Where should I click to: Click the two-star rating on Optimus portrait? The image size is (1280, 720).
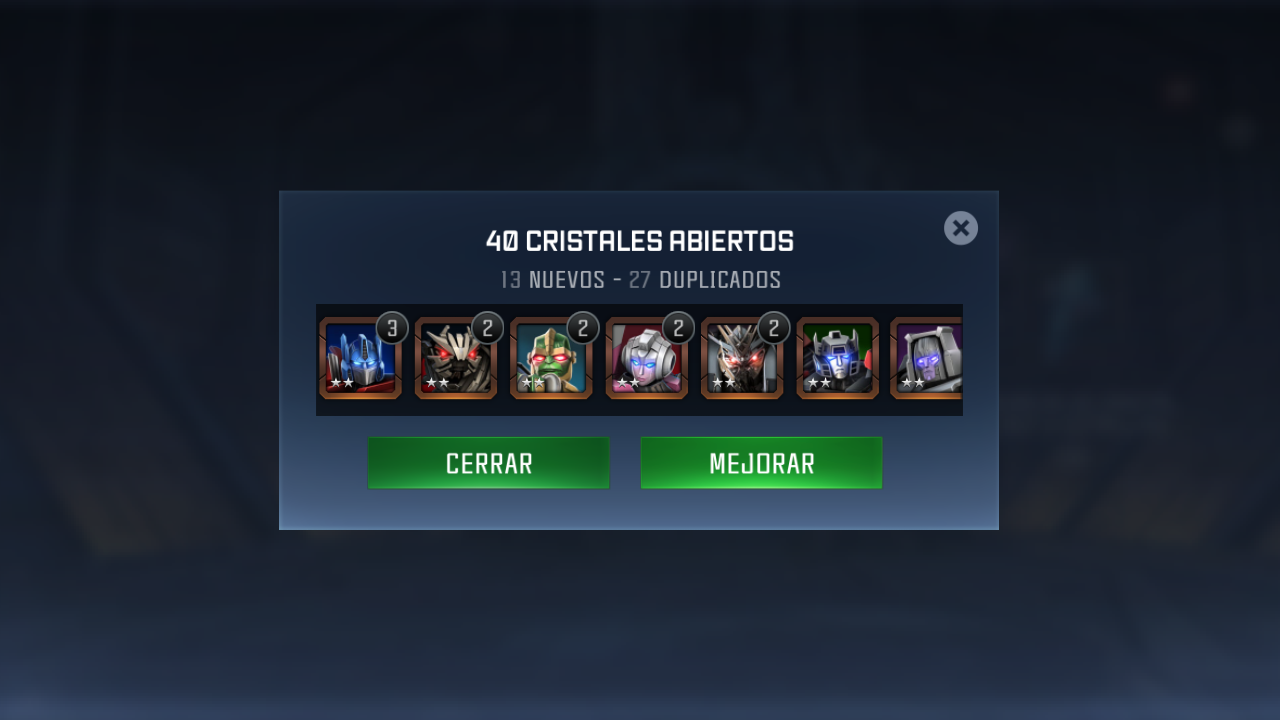coord(342,383)
